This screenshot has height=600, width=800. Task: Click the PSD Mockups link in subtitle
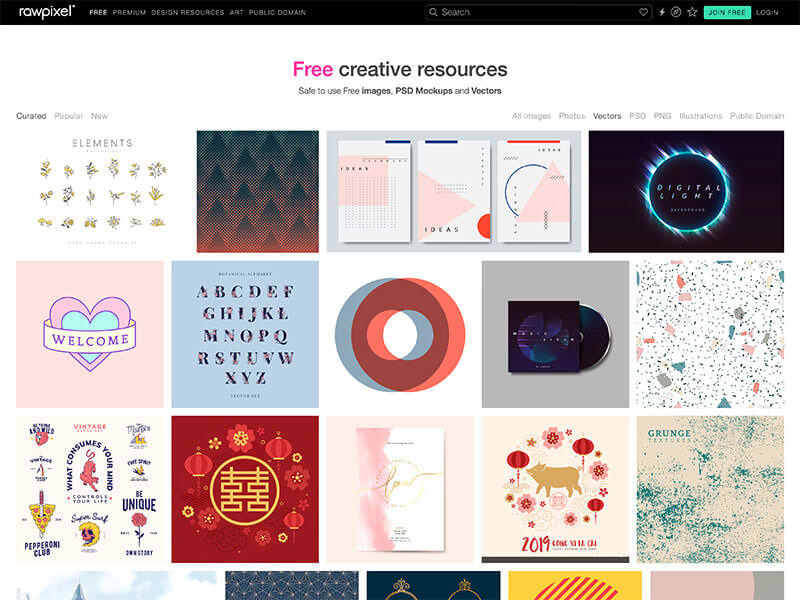tap(424, 91)
